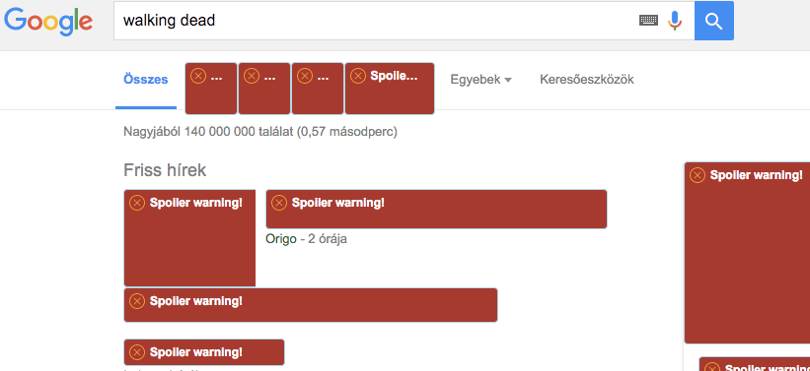810x371 pixels.
Task: Remove spoiler warning above Origo headline
Action: tap(279, 203)
